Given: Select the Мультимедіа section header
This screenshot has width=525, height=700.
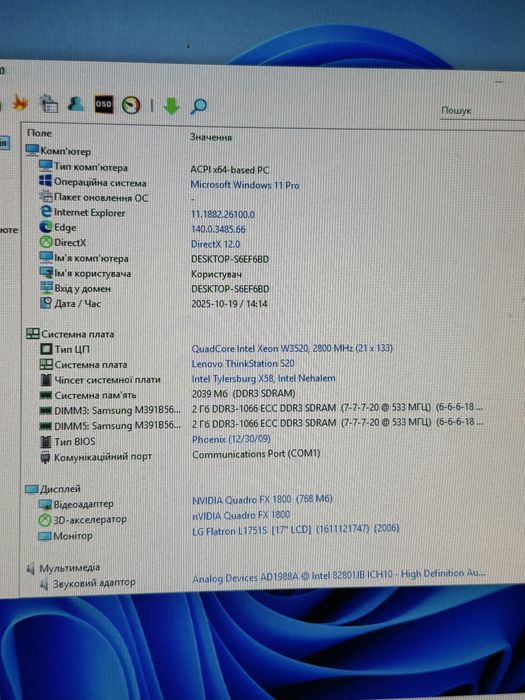Looking at the screenshot, I should tap(62, 568).
